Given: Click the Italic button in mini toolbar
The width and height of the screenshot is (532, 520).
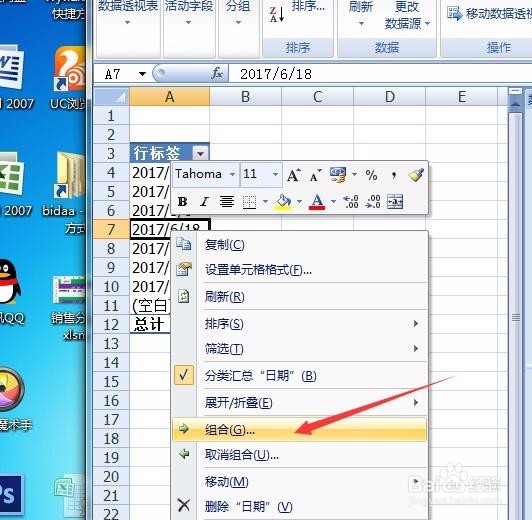Looking at the screenshot, I should tap(204, 202).
